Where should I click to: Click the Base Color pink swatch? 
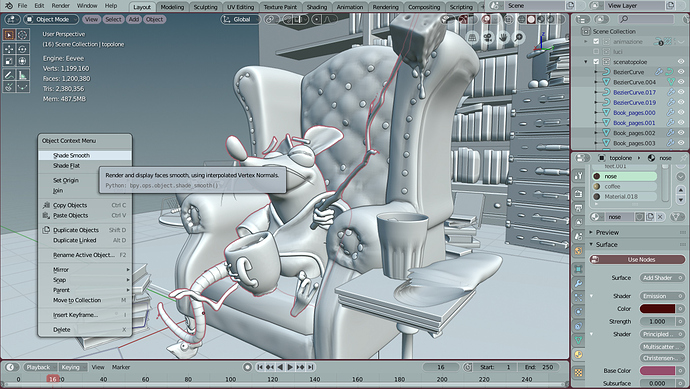pos(657,371)
